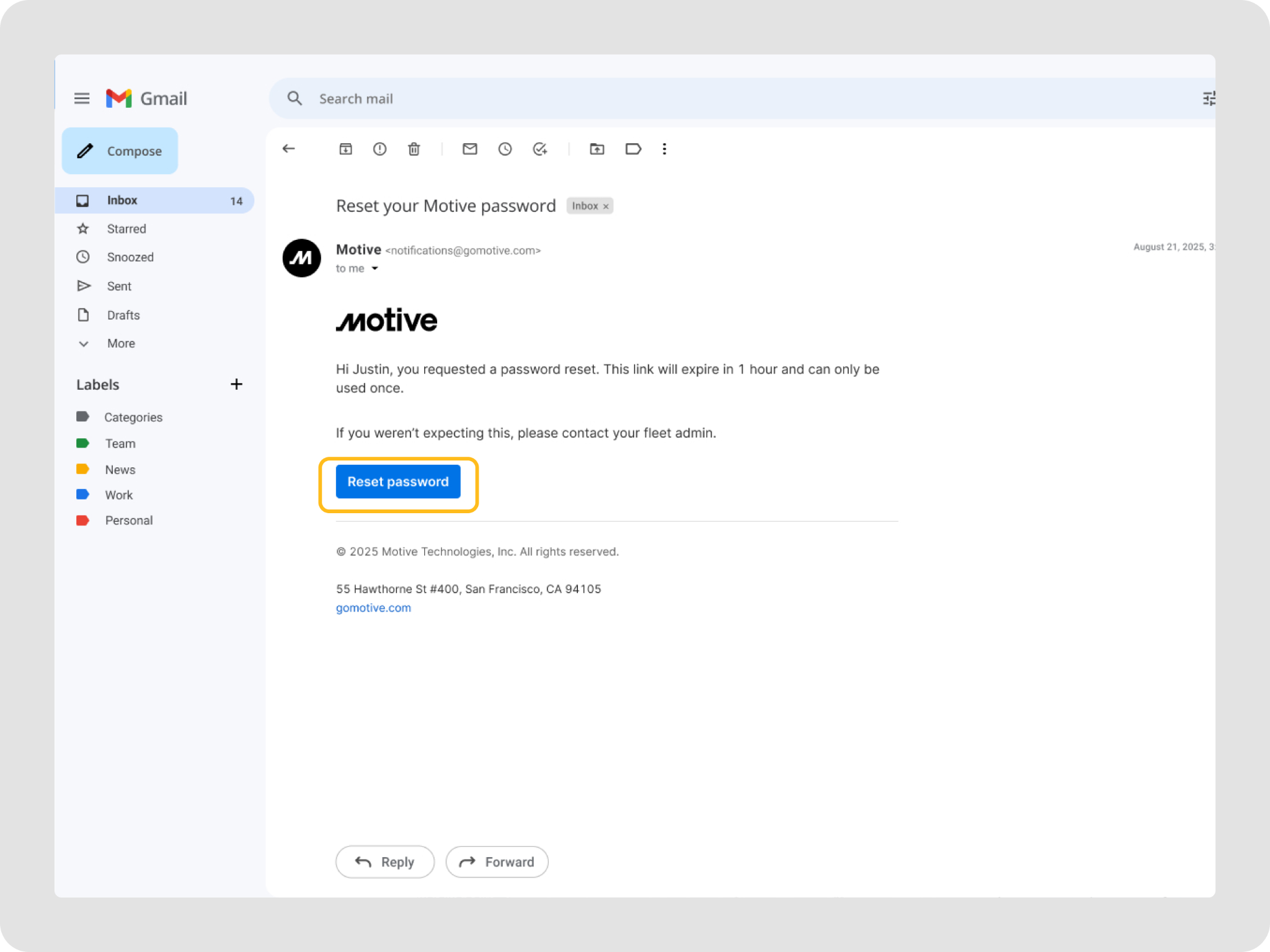The width and height of the screenshot is (1270, 952).
Task: Open Labels tag icon in toolbar
Action: pyautogui.click(x=633, y=149)
